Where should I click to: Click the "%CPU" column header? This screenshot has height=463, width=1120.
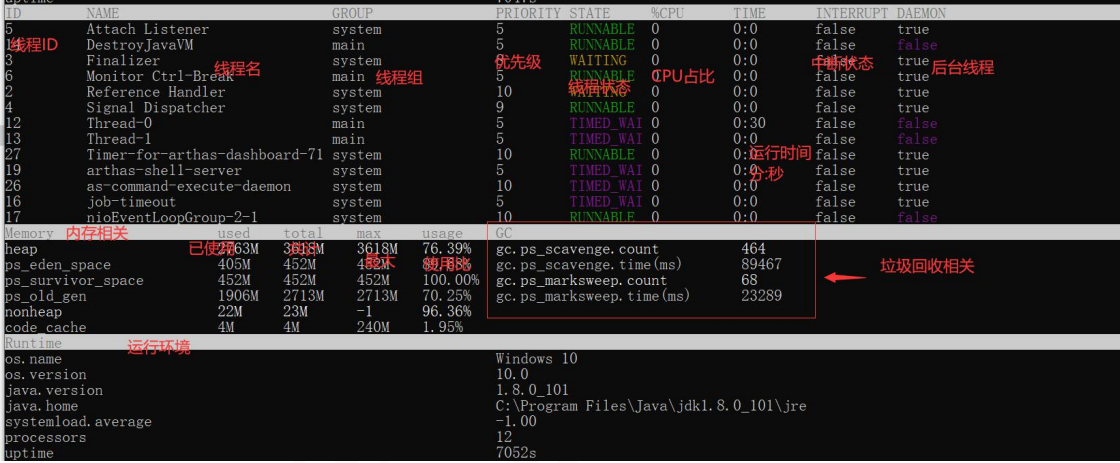668,13
